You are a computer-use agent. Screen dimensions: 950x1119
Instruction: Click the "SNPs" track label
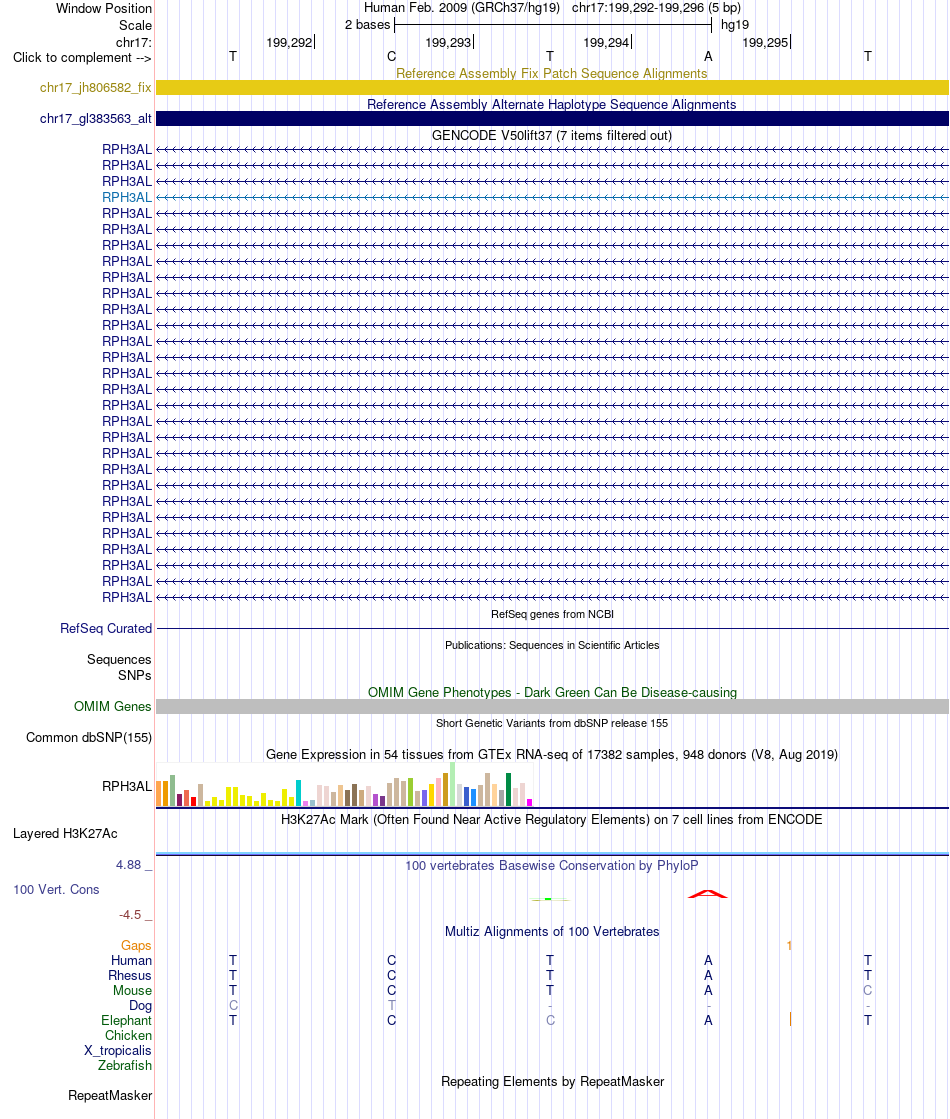[x=135, y=675]
